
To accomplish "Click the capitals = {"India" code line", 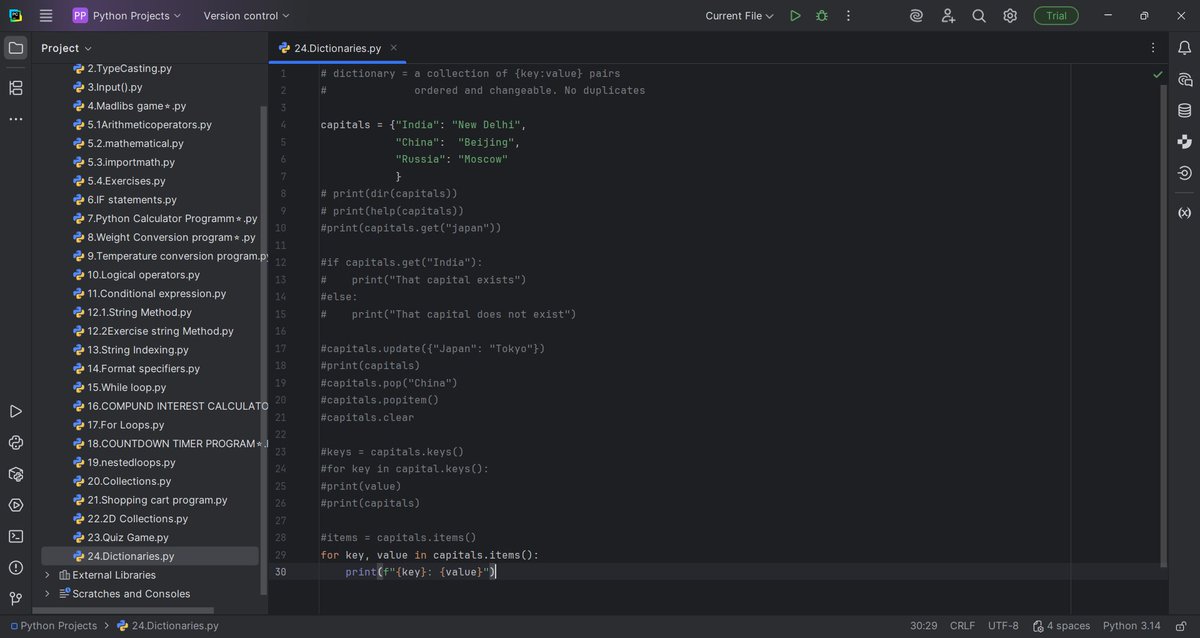I will pyautogui.click(x=423, y=125).
